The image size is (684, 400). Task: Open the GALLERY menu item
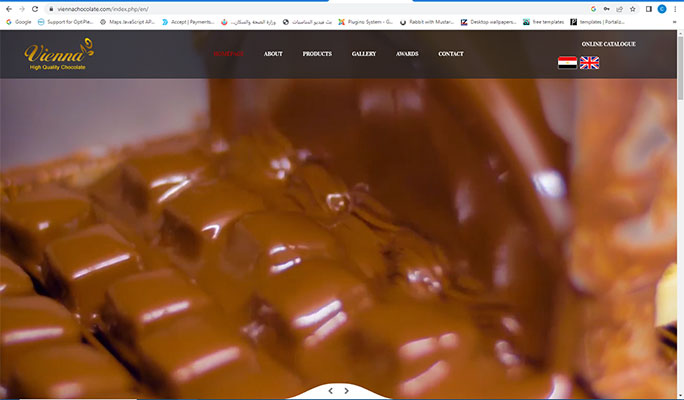pos(364,54)
